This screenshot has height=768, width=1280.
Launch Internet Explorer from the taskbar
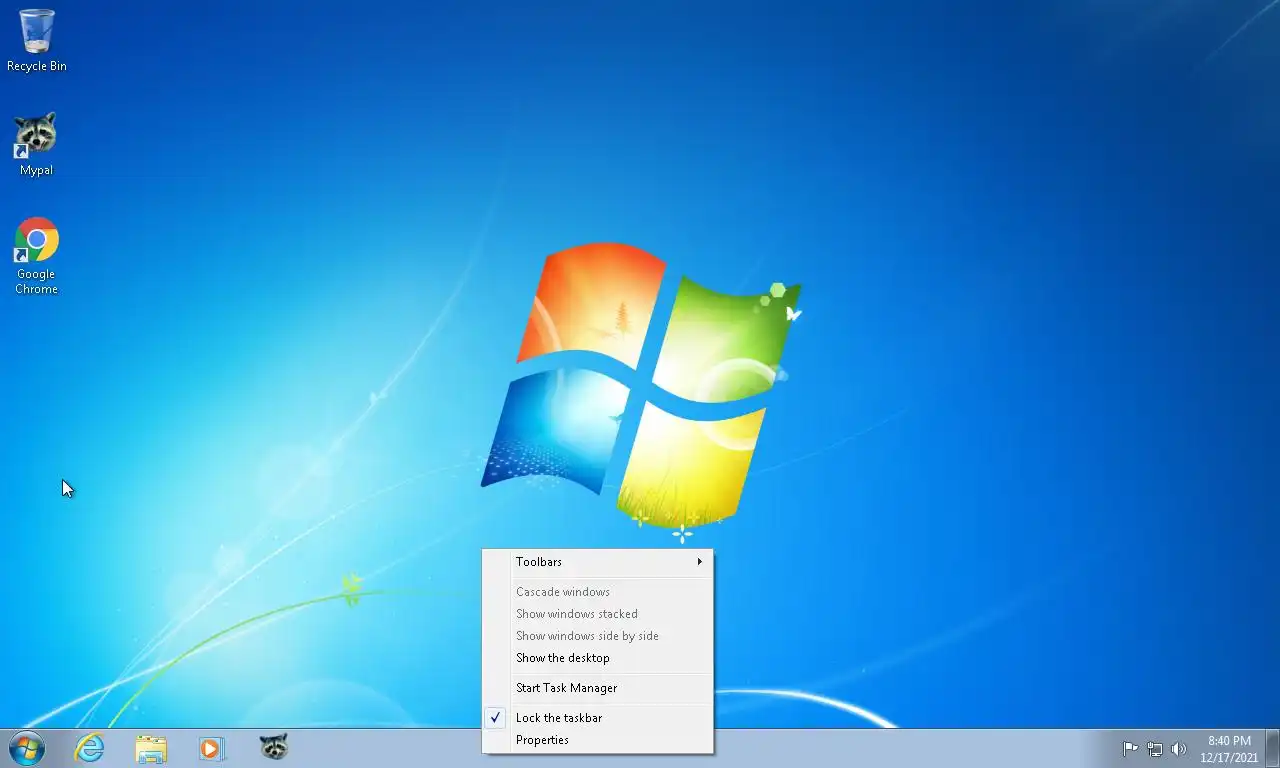pyautogui.click(x=90, y=748)
